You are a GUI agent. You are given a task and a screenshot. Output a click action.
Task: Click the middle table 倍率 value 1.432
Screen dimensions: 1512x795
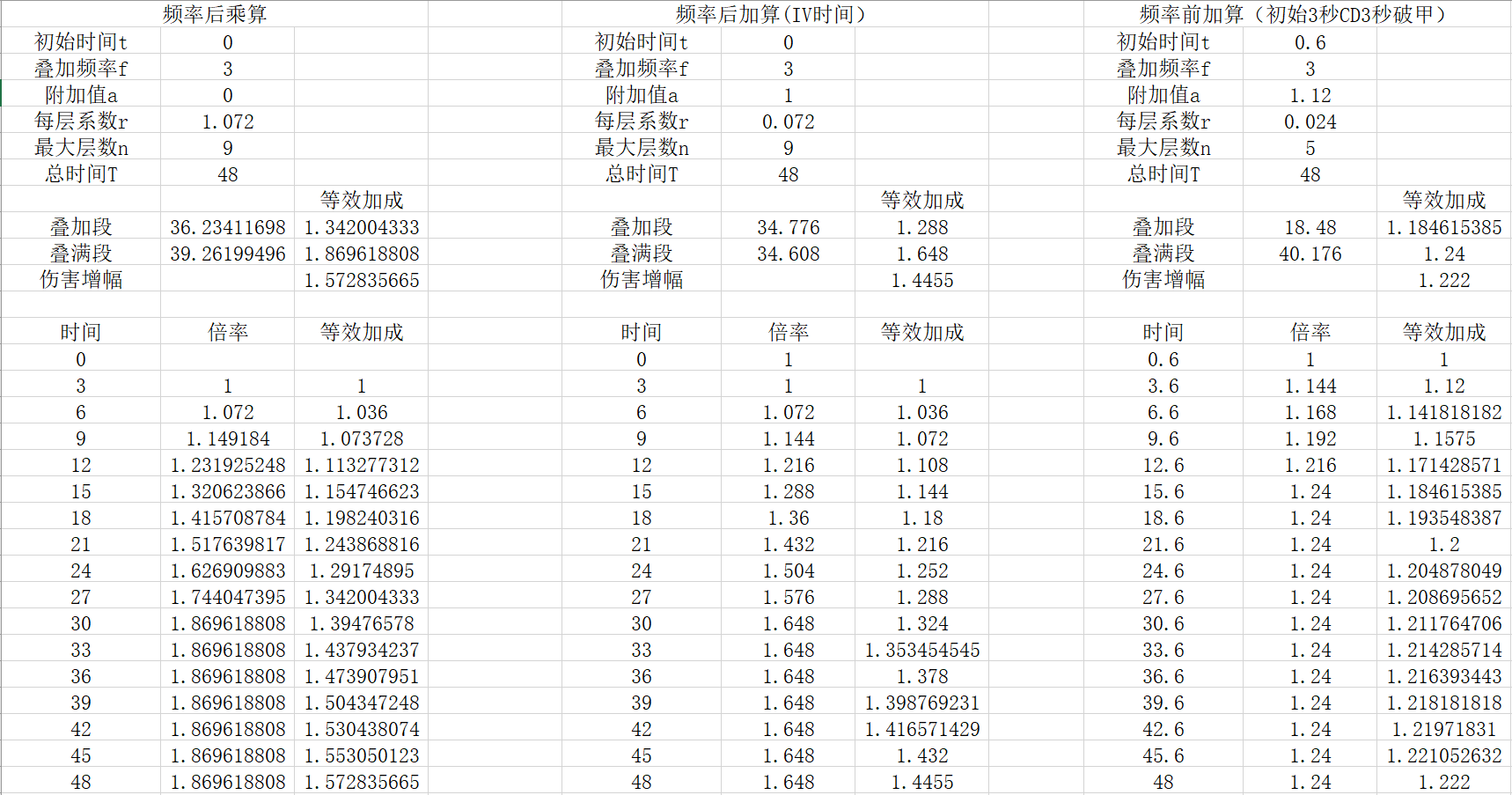pyautogui.click(x=789, y=544)
